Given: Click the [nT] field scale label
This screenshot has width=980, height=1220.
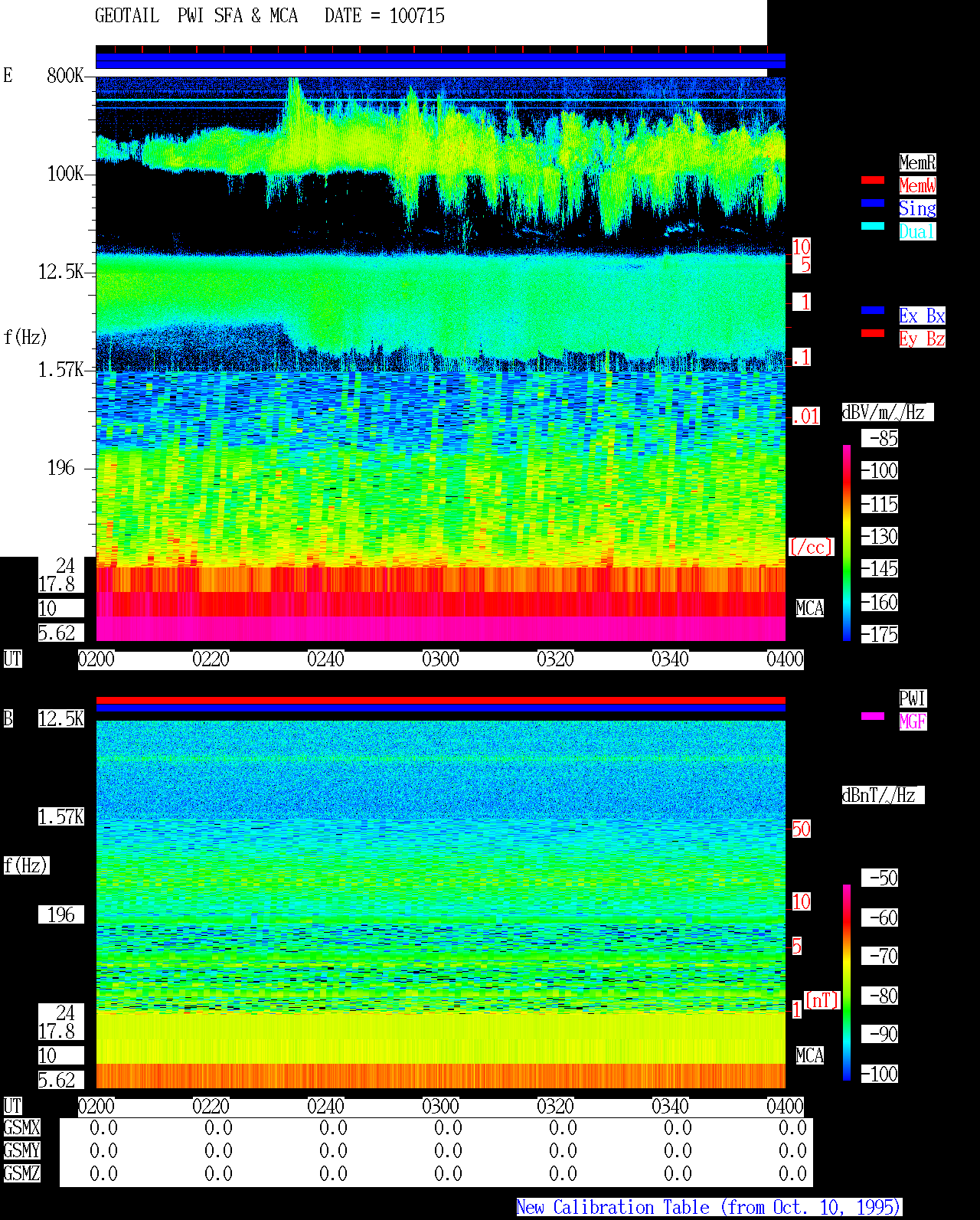Looking at the screenshot, I should pos(822,1000).
